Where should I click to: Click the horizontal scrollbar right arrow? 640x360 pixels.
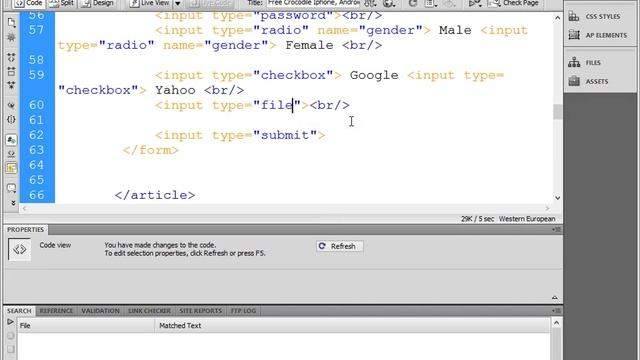(547, 208)
